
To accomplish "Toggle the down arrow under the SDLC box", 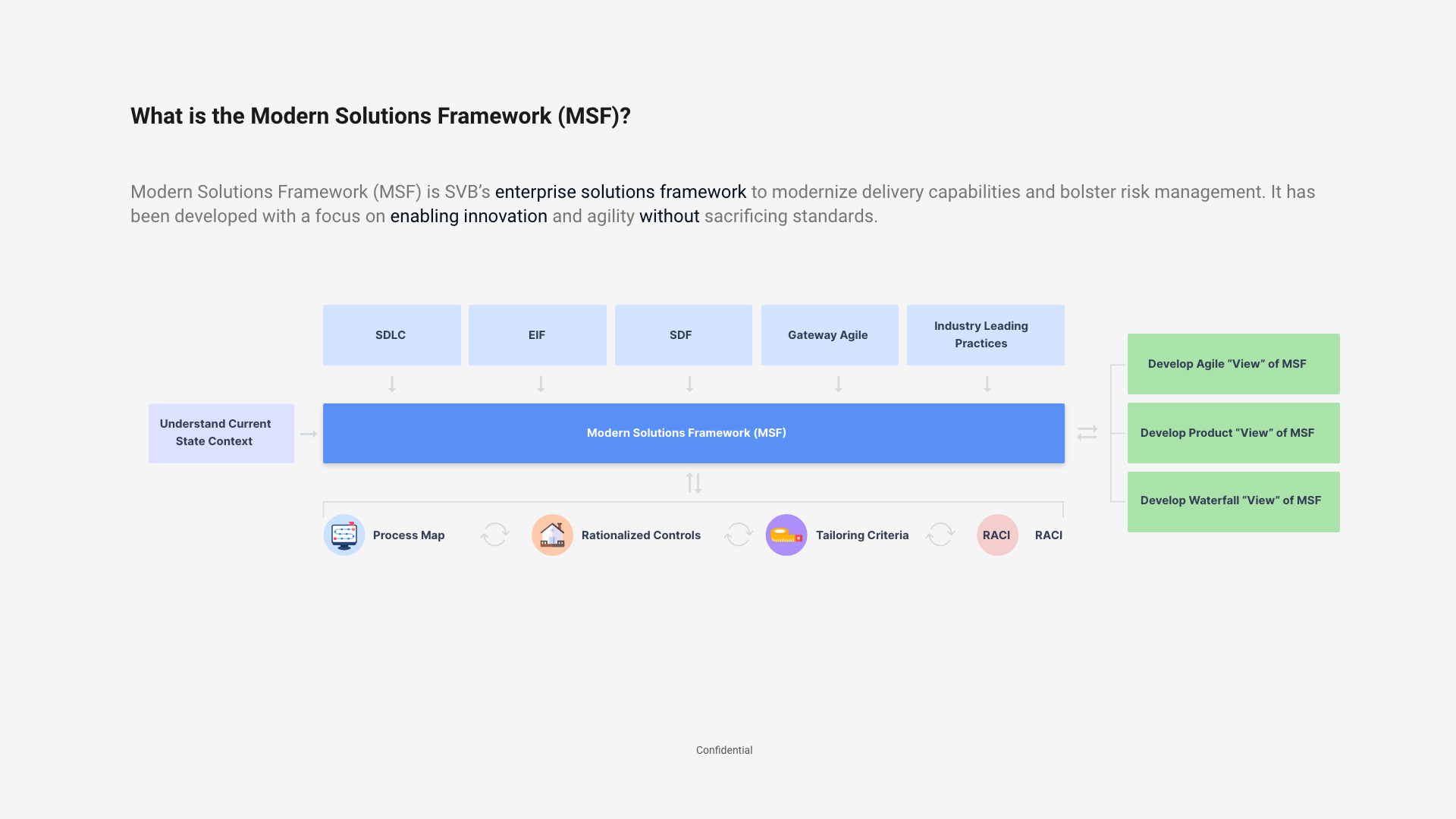I will [x=391, y=384].
